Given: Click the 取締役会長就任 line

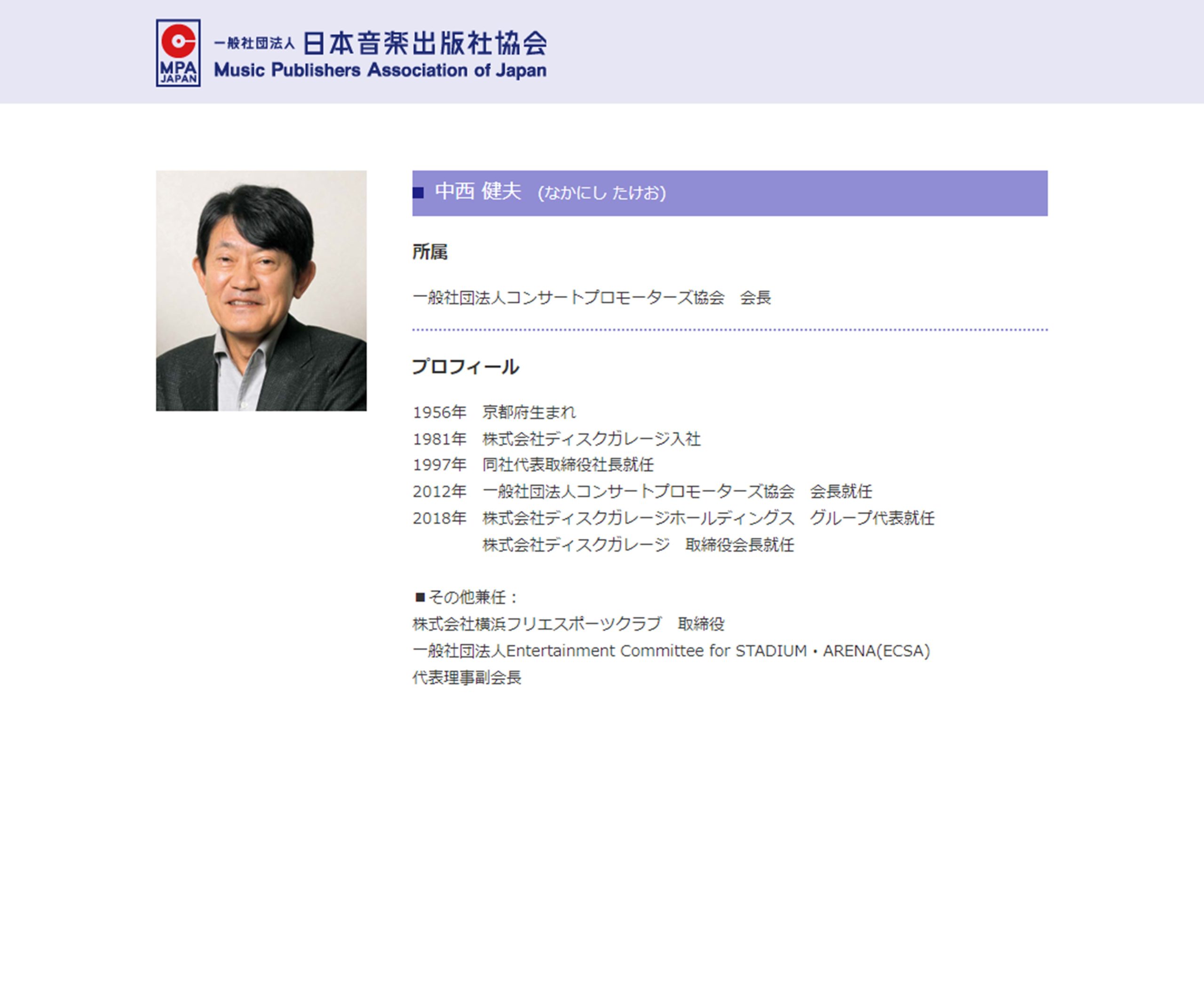Looking at the screenshot, I should [638, 545].
